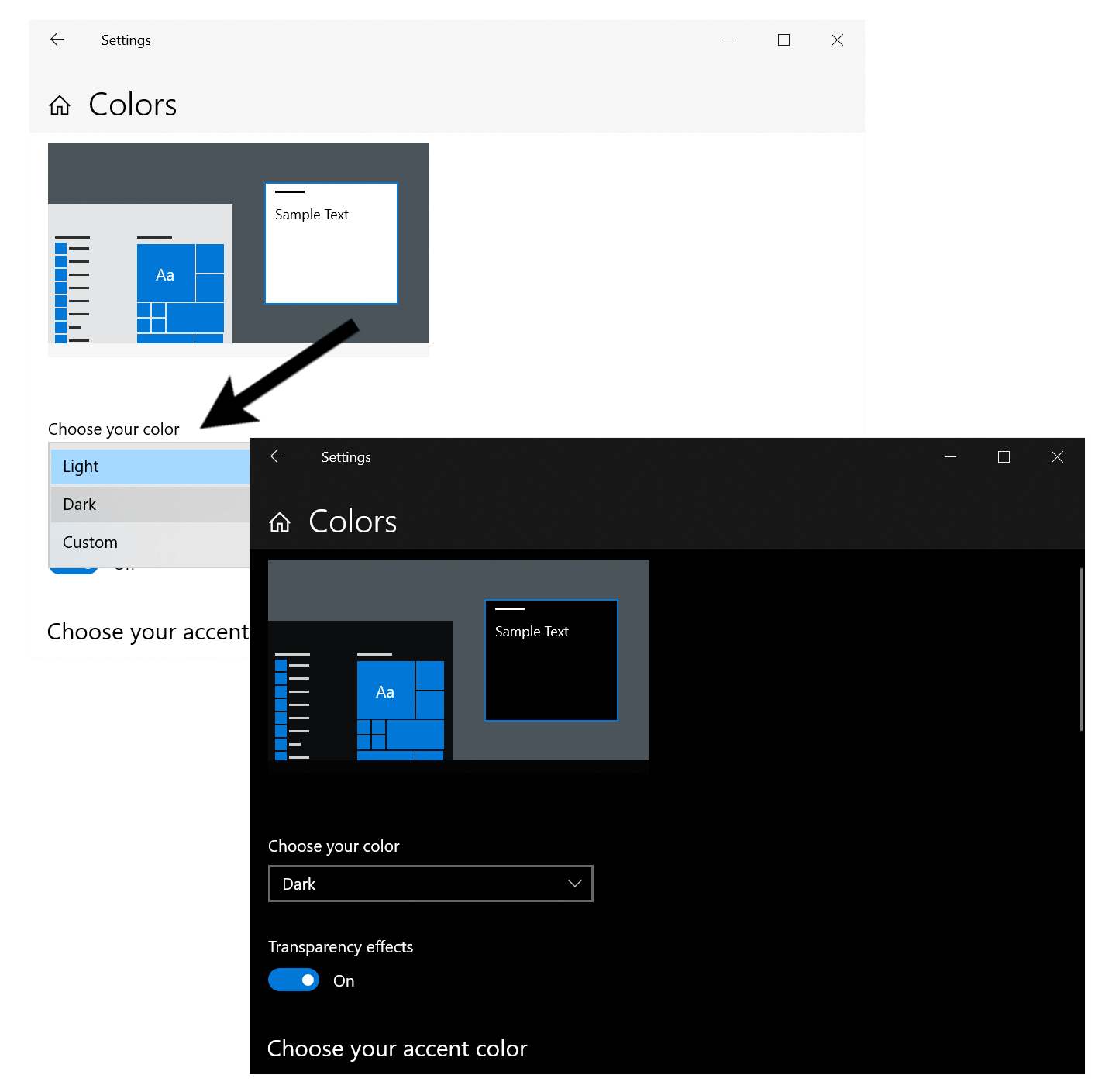
Task: Click partially hidden toggle below Custom option
Action: pyautogui.click(x=74, y=570)
